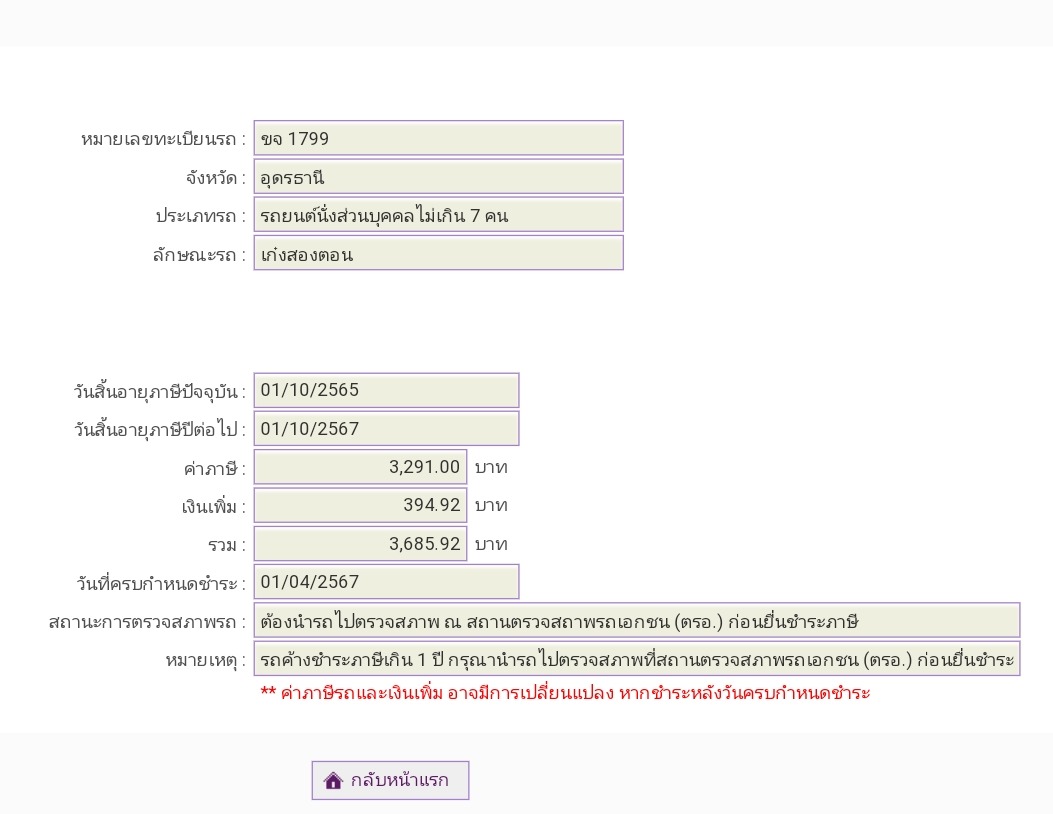Image resolution: width=1053 pixels, height=814 pixels.
Task: Click the บาท unit beside the รวม total
Action: pos(491,545)
